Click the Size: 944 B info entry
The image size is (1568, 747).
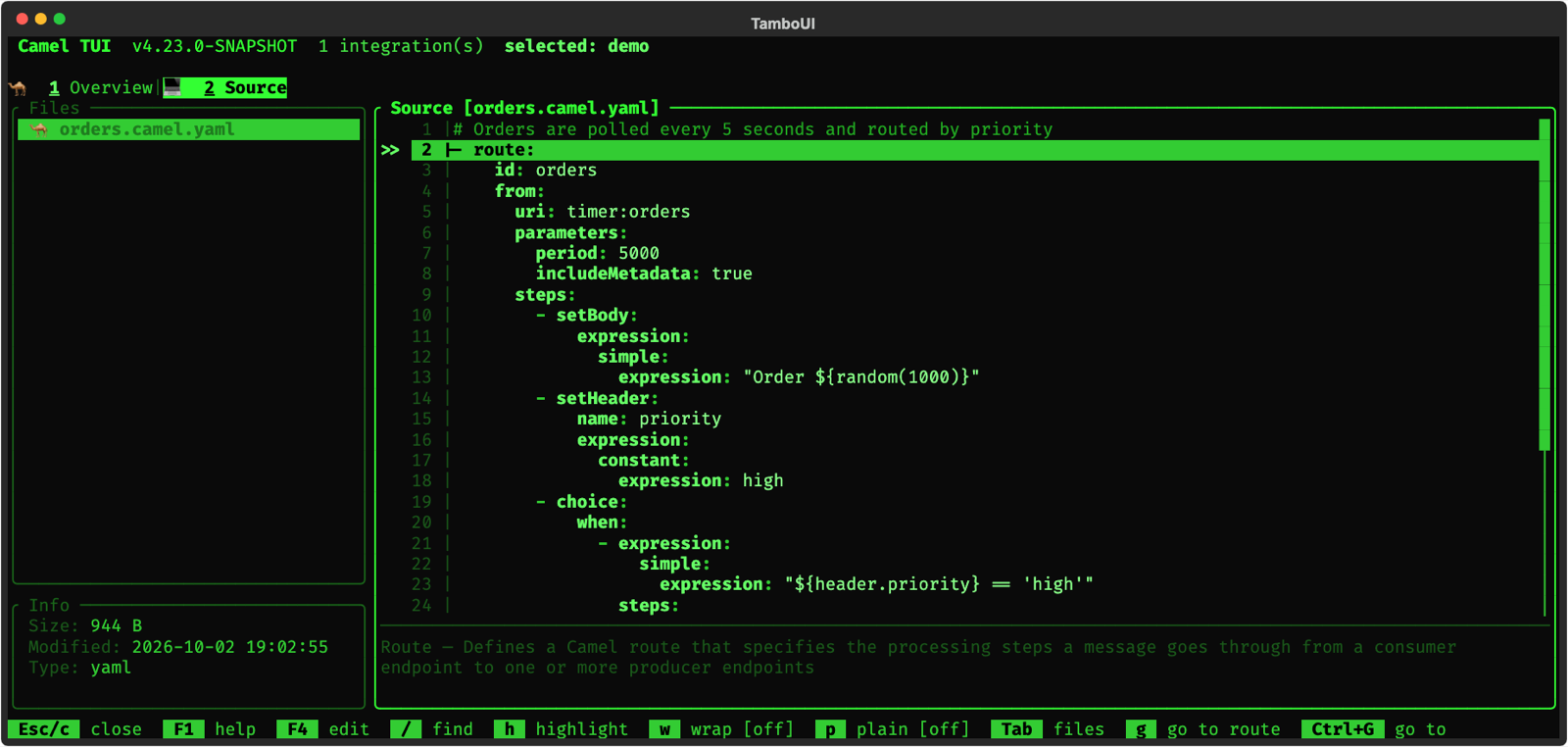click(85, 626)
